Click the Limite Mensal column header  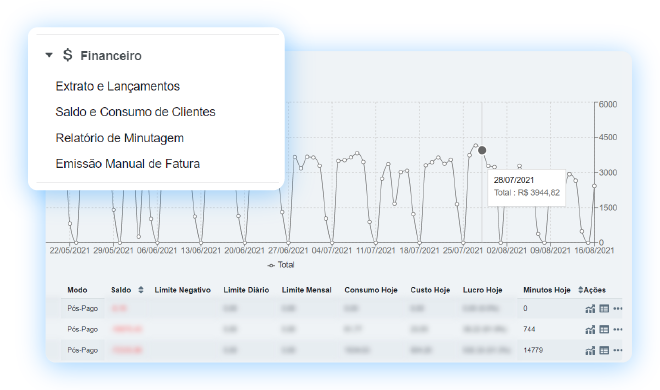tap(306, 290)
